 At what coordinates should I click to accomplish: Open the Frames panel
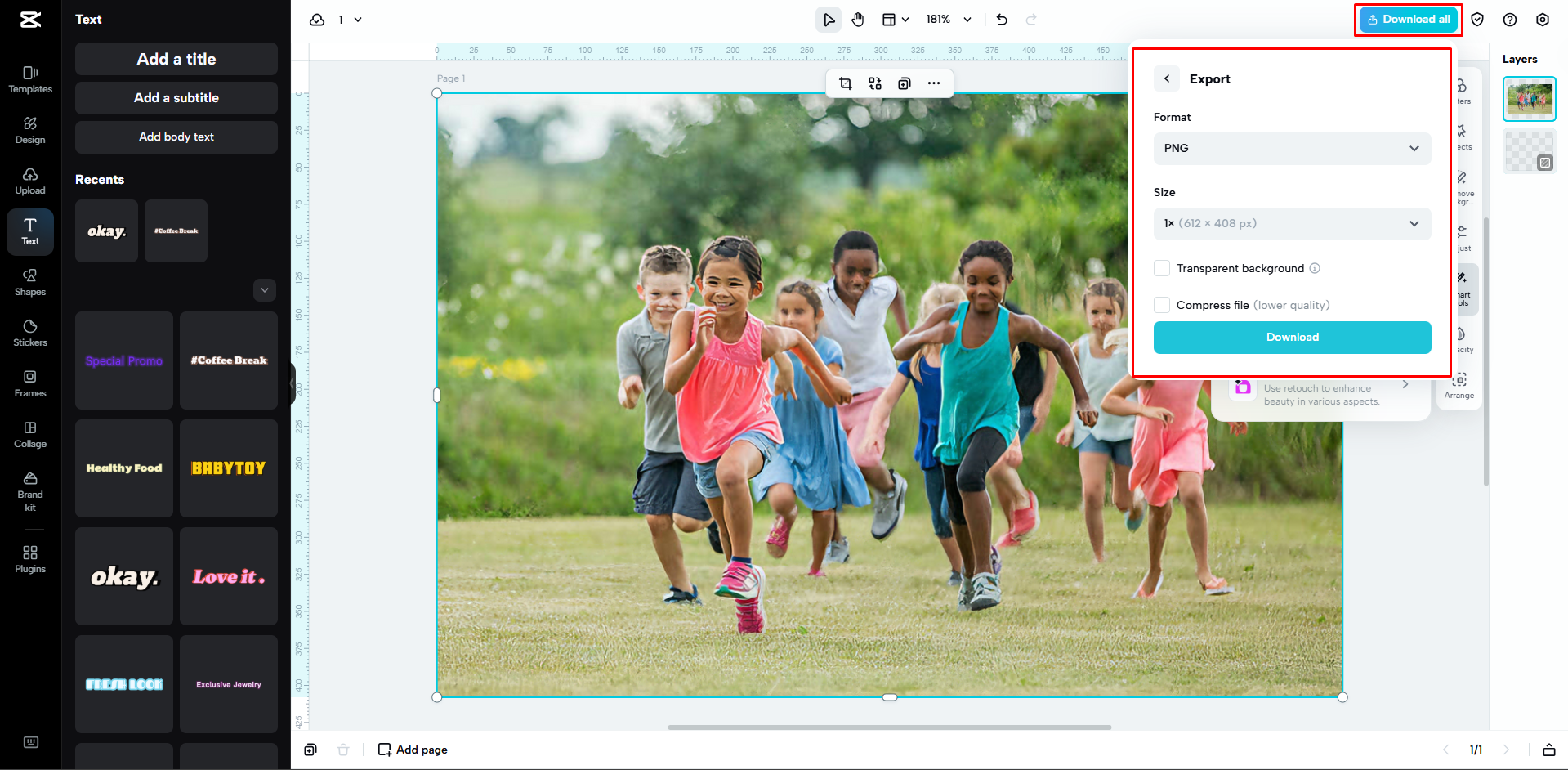pos(30,384)
